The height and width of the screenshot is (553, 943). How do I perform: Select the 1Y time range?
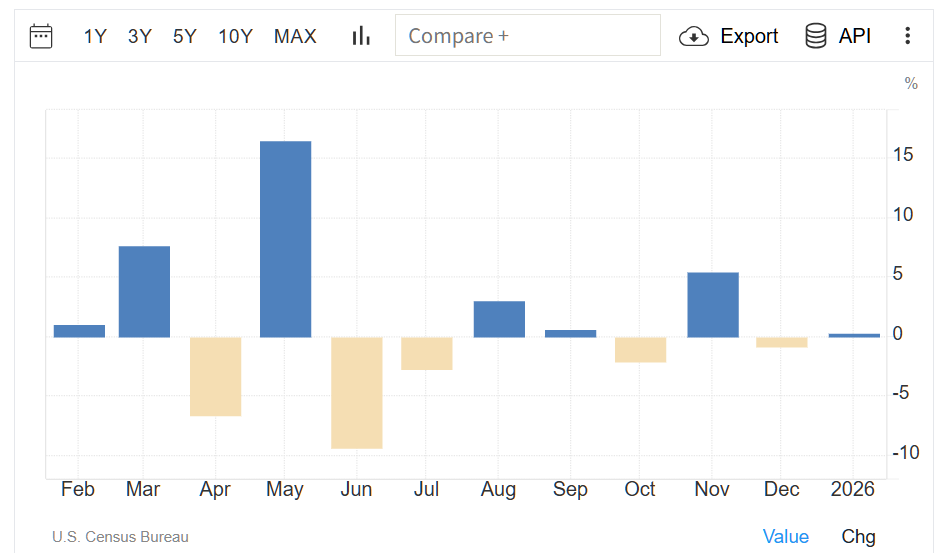point(95,37)
